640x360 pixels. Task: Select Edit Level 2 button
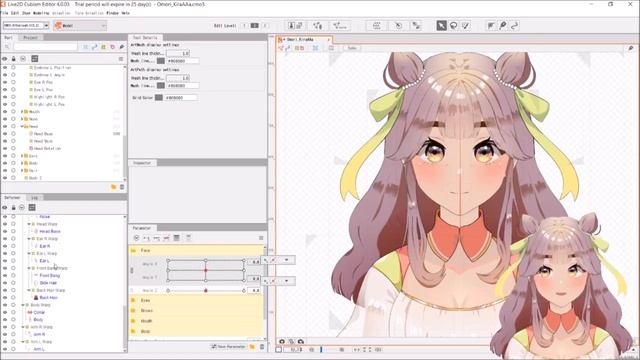coord(254,26)
